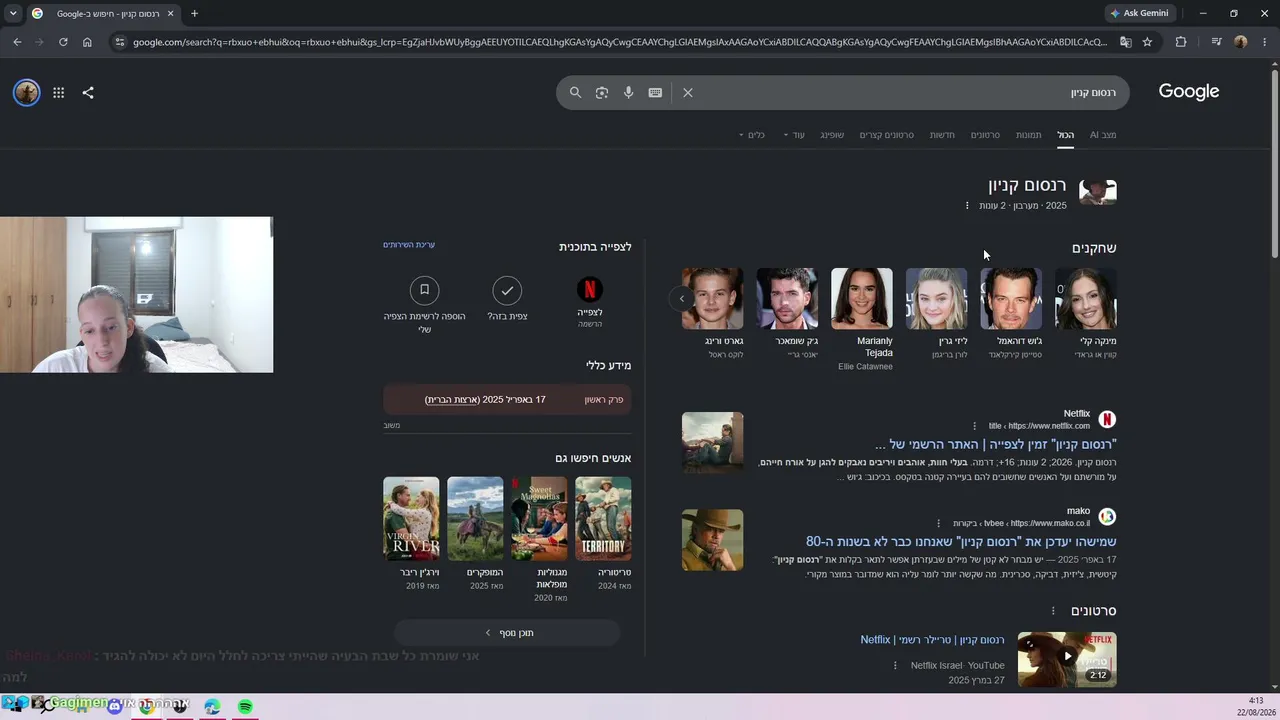Open the Territory related show poster
Image resolution: width=1280 pixels, height=720 pixels.
tap(603, 518)
